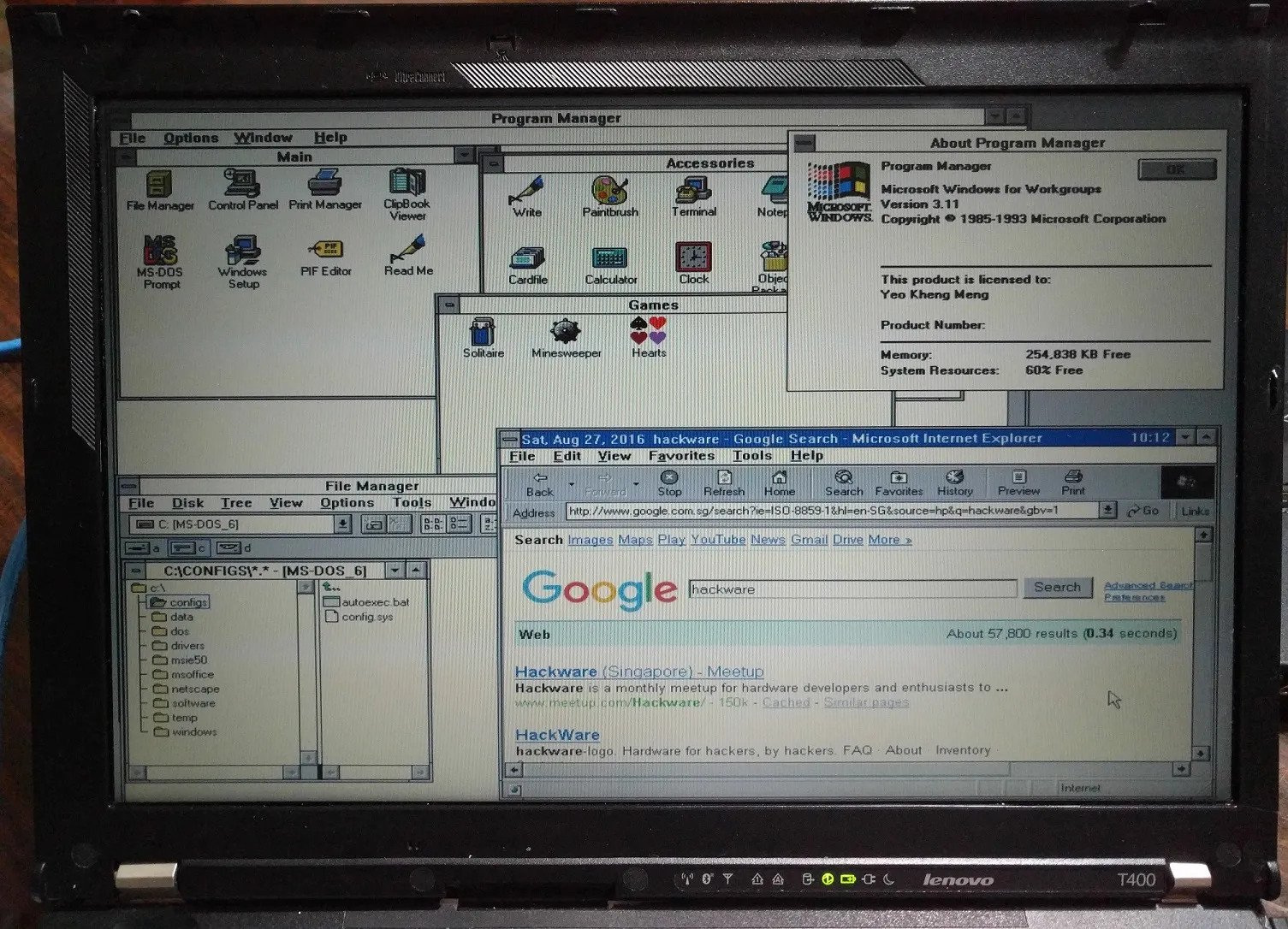Launch the Terminal accessory
Viewport: 1288px width, 929px height.
[x=693, y=194]
